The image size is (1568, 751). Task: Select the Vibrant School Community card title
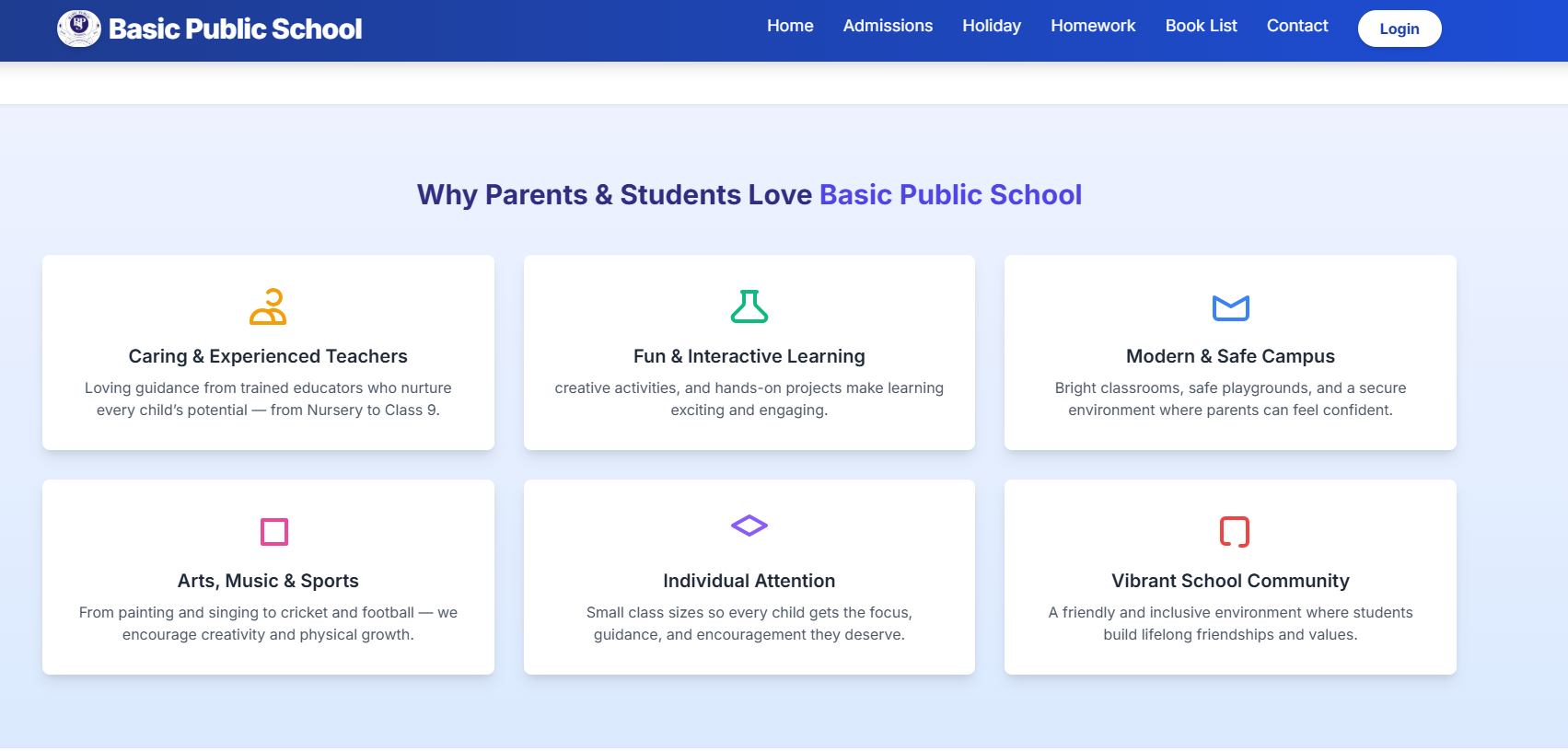[x=1230, y=581]
